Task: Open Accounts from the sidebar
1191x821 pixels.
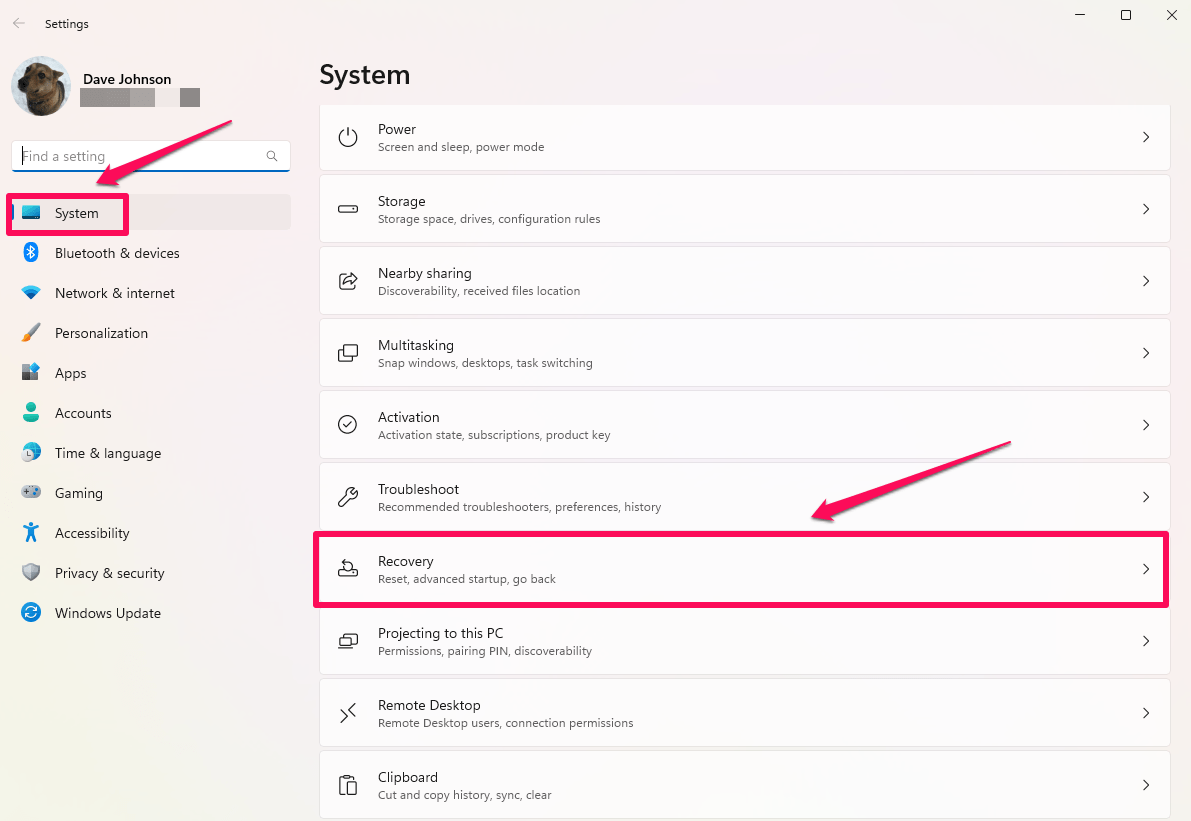Action: click(83, 413)
